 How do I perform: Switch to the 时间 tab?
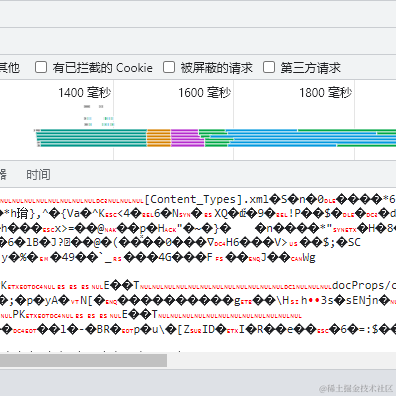(x=38, y=175)
